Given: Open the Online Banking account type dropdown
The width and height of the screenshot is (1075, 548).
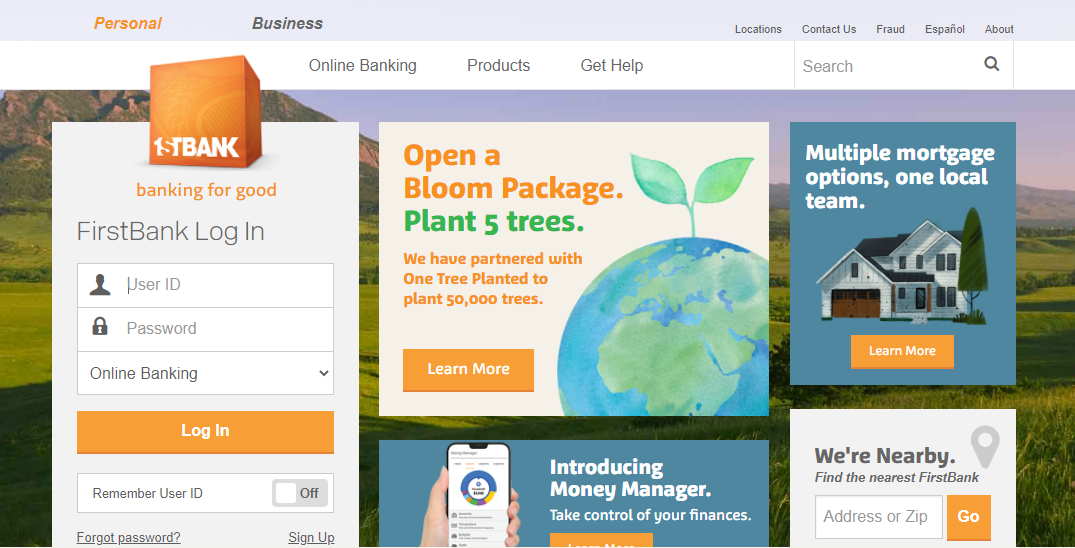Looking at the screenshot, I should [x=206, y=374].
